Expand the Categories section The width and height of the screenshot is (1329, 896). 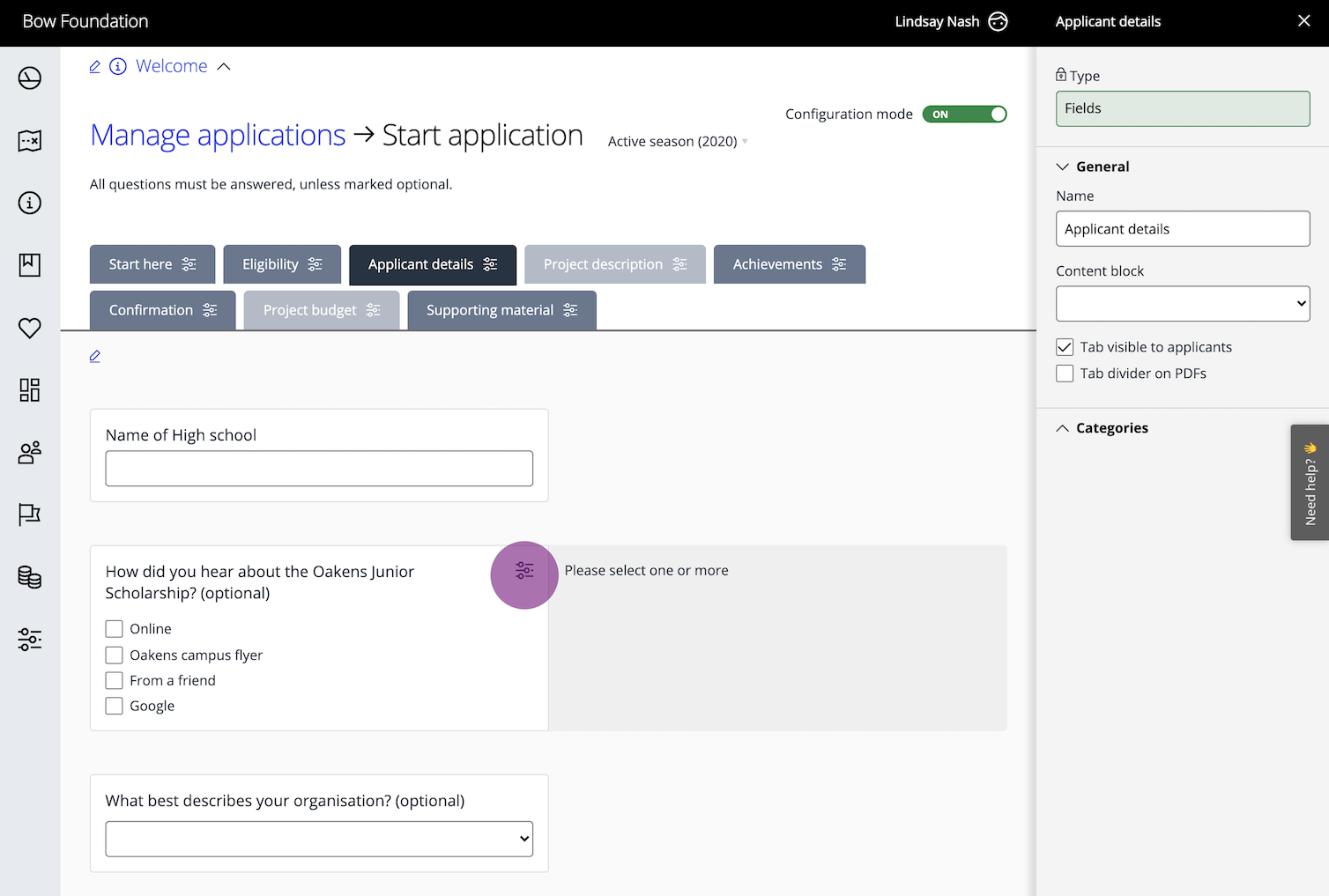pos(1111,428)
